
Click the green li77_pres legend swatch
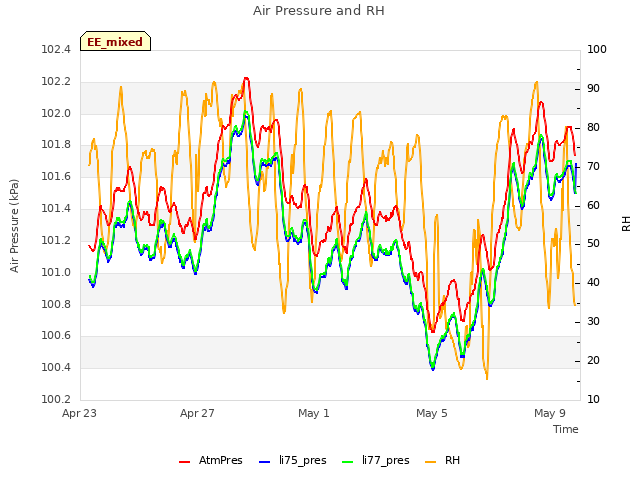coord(348,462)
